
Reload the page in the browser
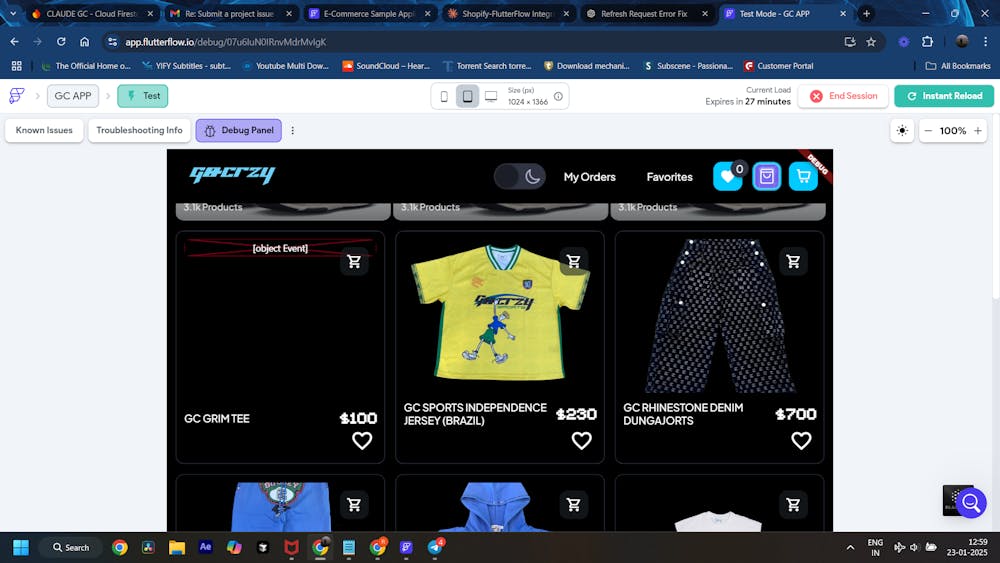[x=61, y=41]
